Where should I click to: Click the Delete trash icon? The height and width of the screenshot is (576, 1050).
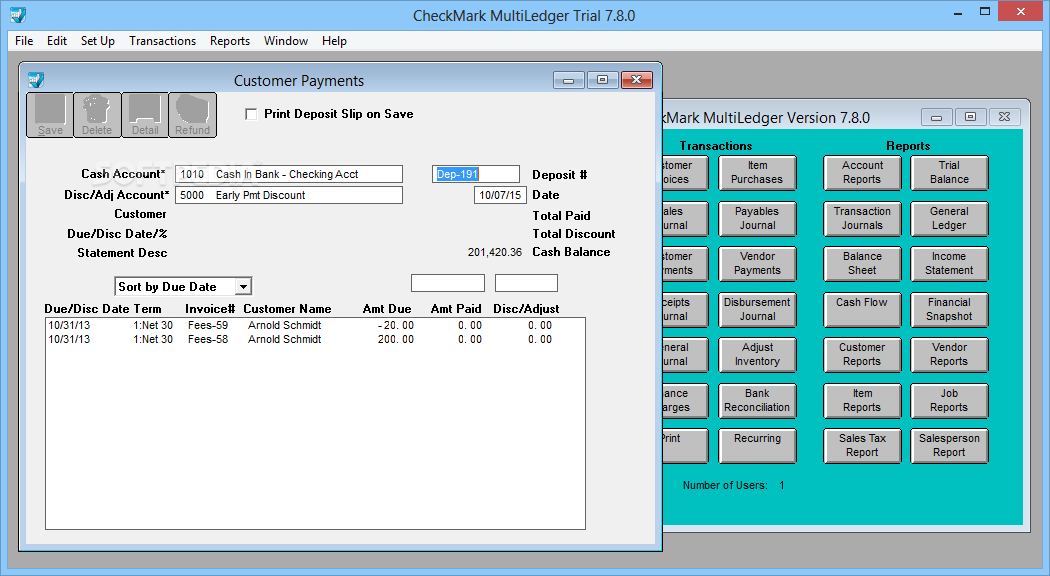[x=97, y=115]
